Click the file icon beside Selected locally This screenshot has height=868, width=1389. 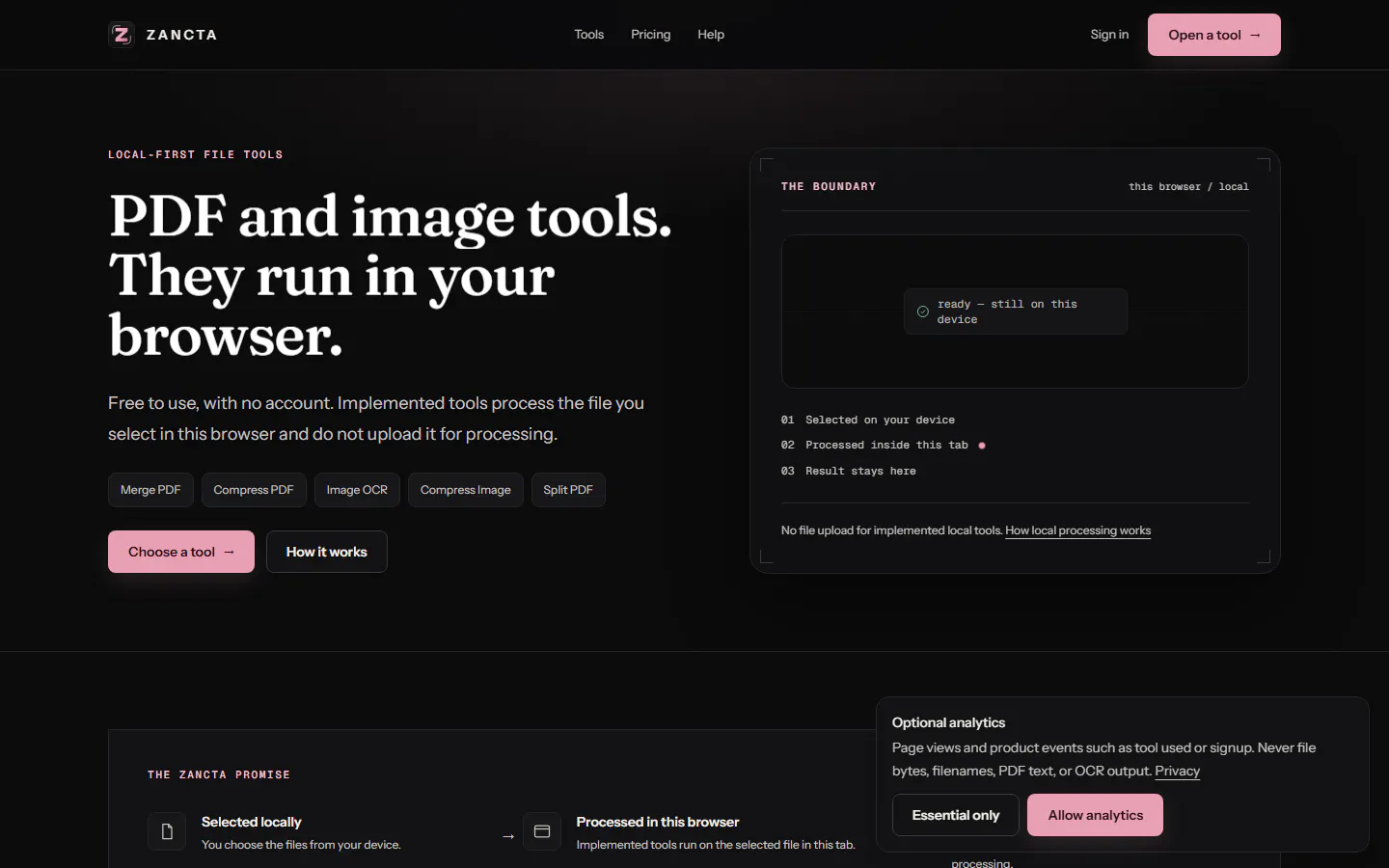[x=167, y=831]
